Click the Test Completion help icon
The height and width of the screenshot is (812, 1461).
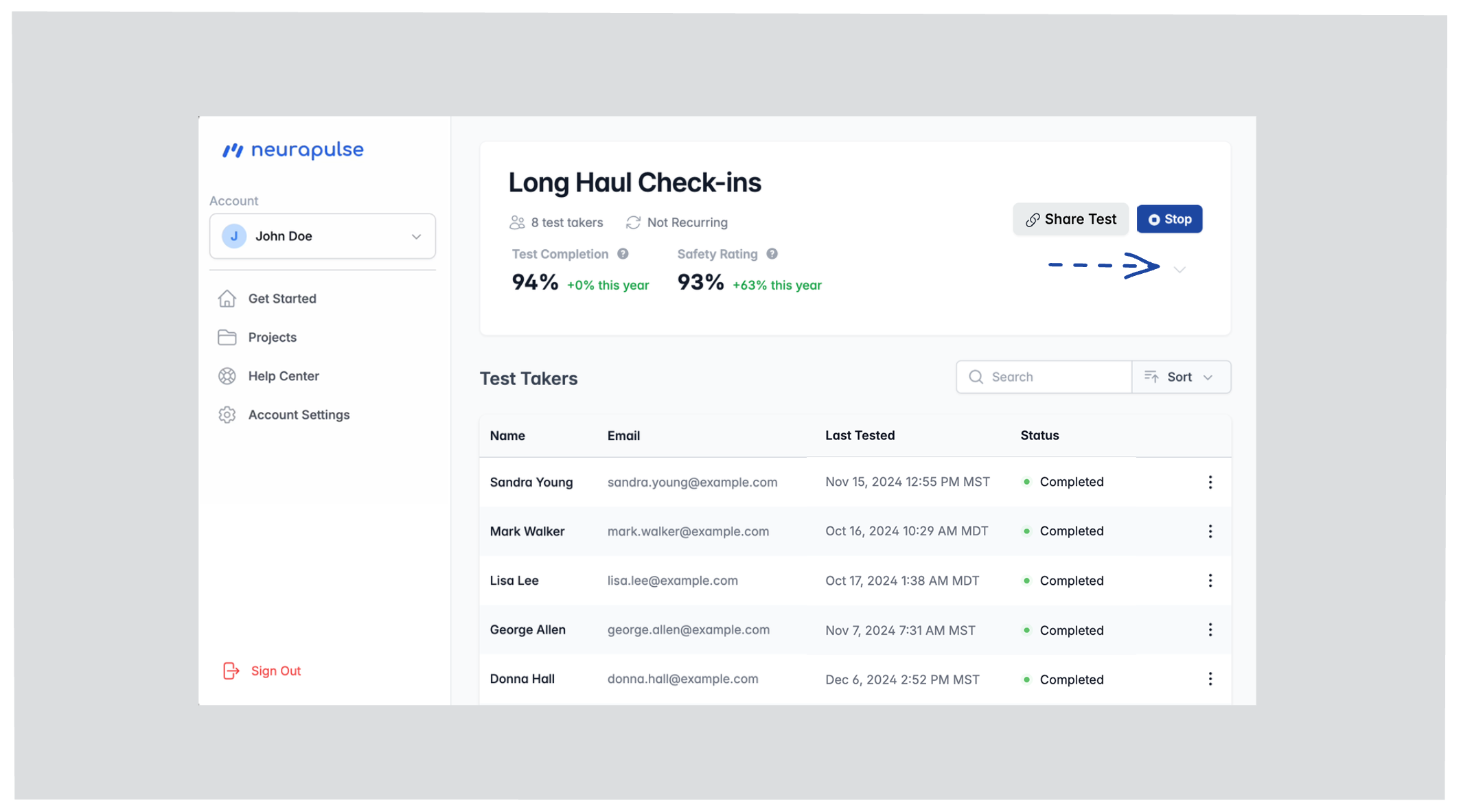(x=623, y=254)
